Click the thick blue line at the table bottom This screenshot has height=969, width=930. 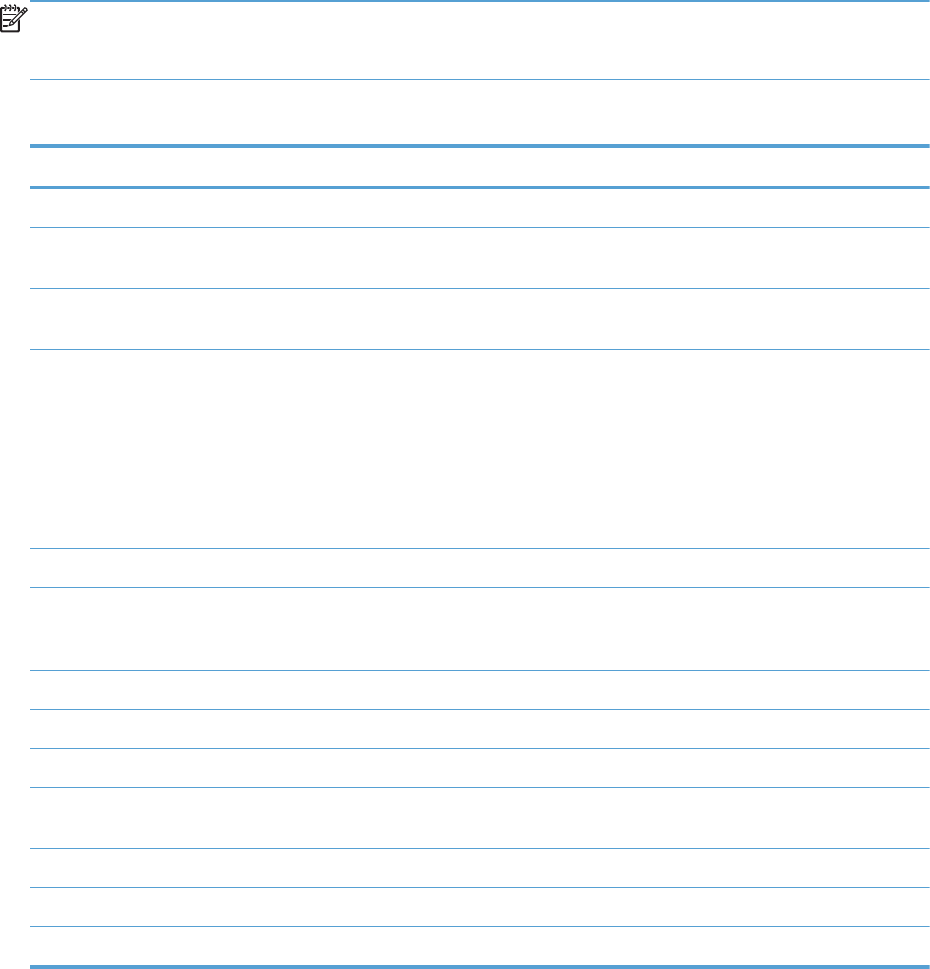(x=480, y=967)
